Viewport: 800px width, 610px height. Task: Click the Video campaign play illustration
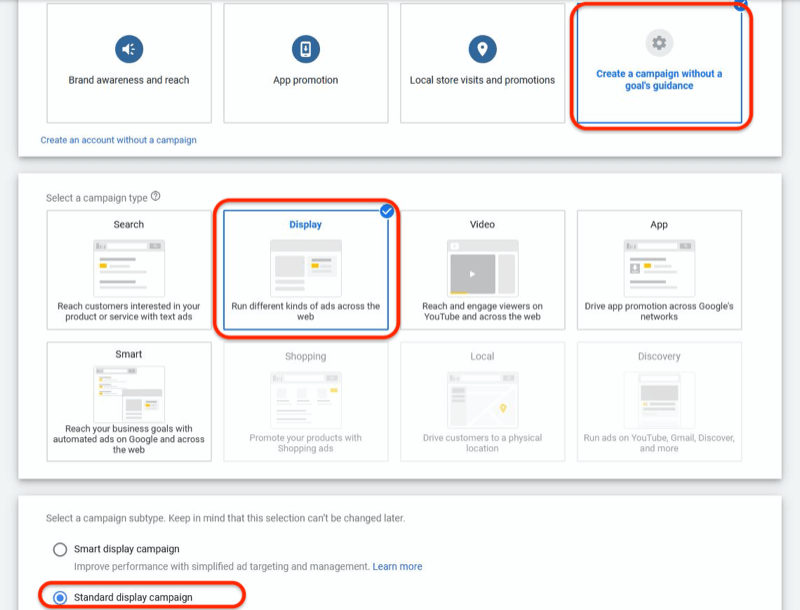482,268
